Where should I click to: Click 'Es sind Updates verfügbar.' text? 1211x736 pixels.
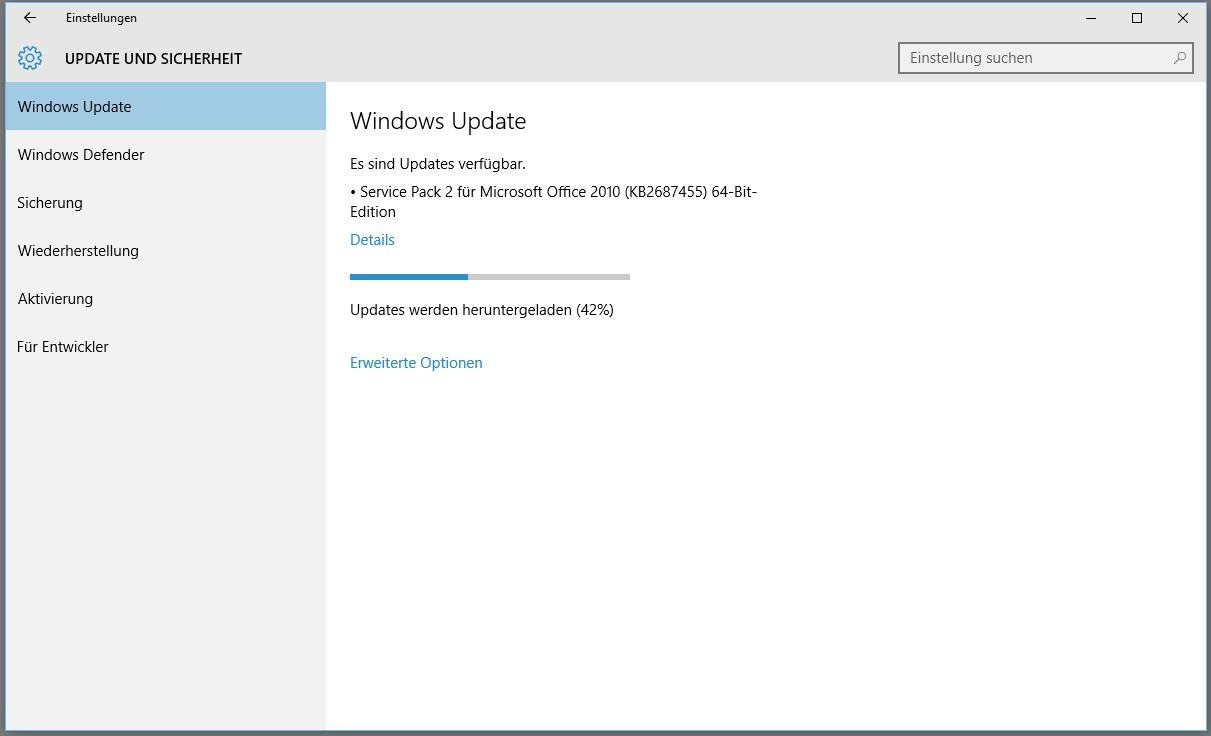[438, 164]
